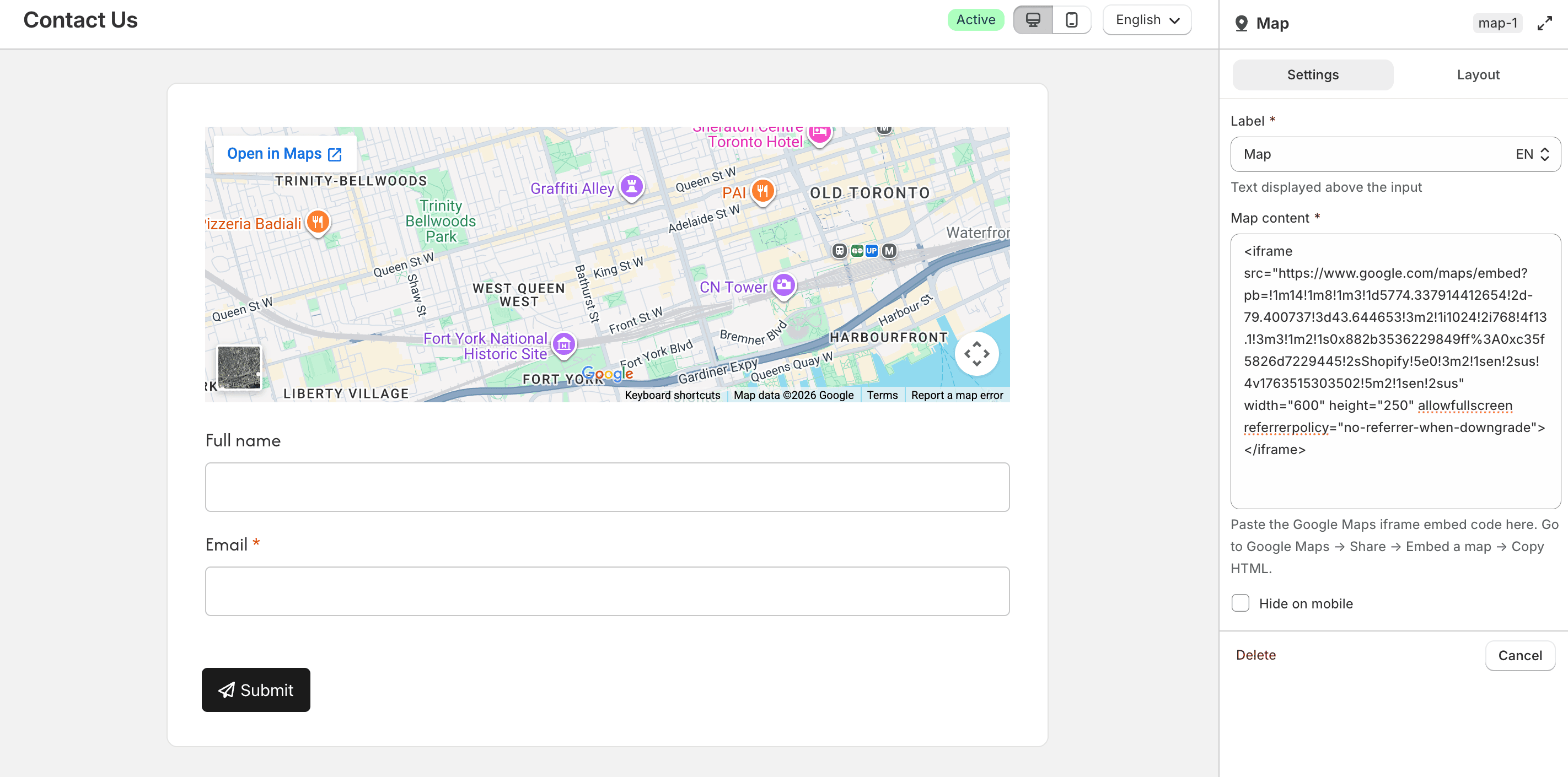The width and height of the screenshot is (1568, 777).
Task: Click the Graffiti Alley map marker
Action: [x=631, y=187]
